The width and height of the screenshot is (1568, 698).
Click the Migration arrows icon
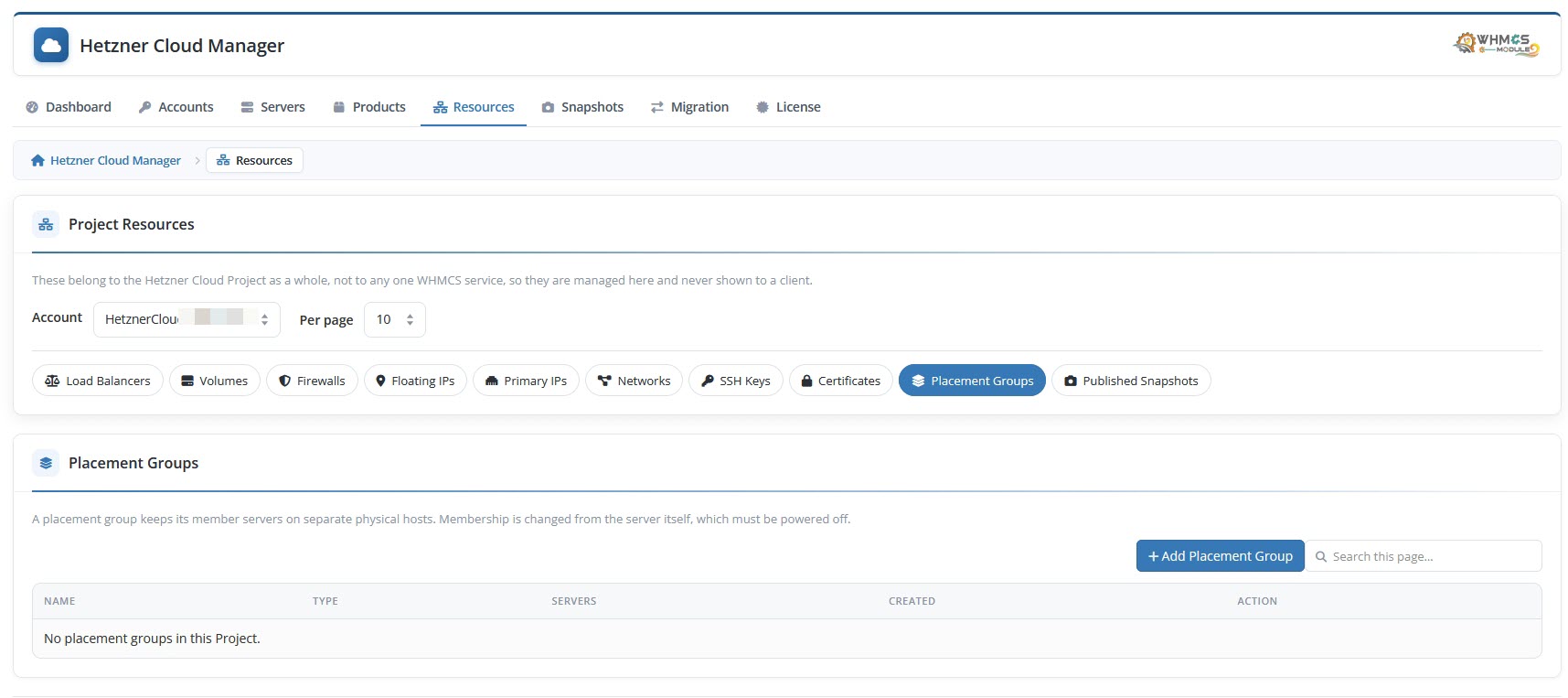(656, 107)
